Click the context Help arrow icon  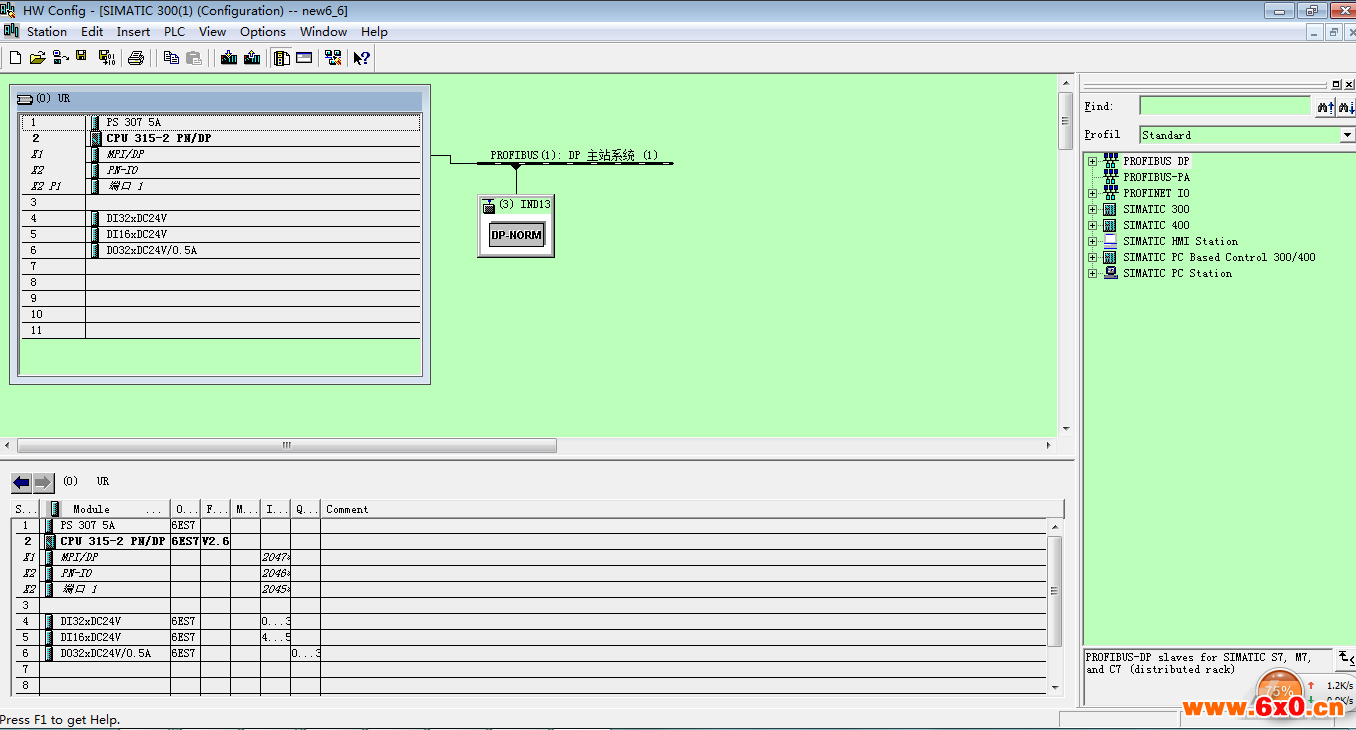362,58
